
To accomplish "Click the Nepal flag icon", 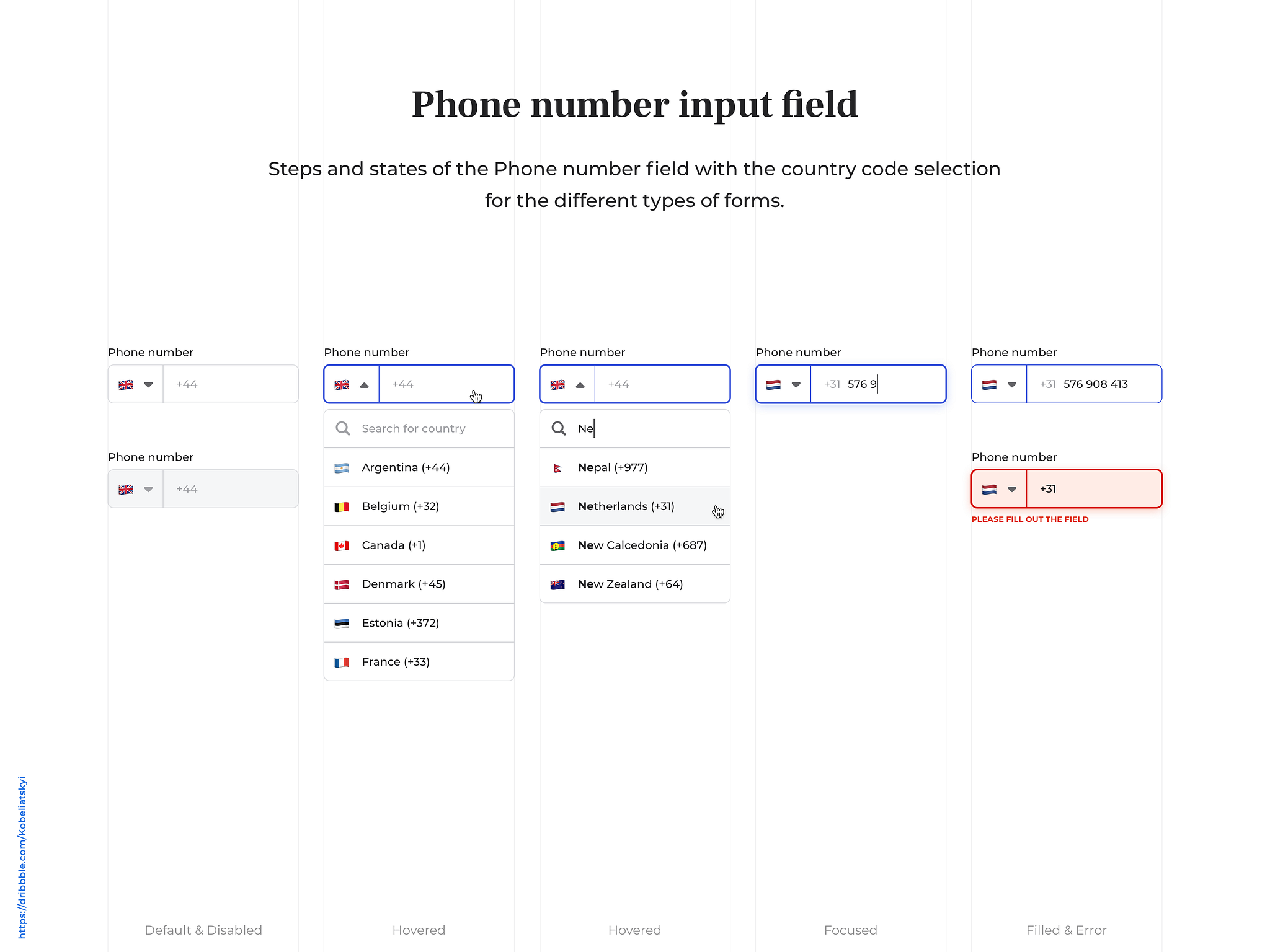I will [x=557, y=468].
